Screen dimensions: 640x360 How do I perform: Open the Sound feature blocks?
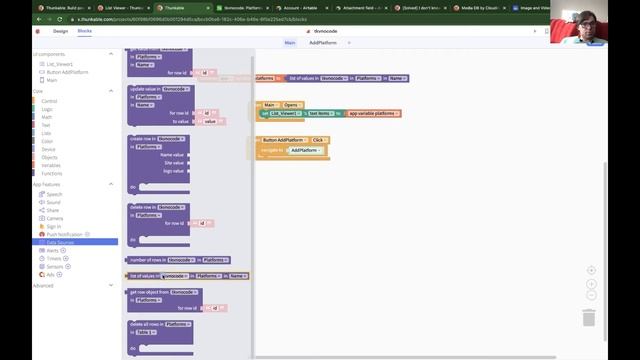53,202
